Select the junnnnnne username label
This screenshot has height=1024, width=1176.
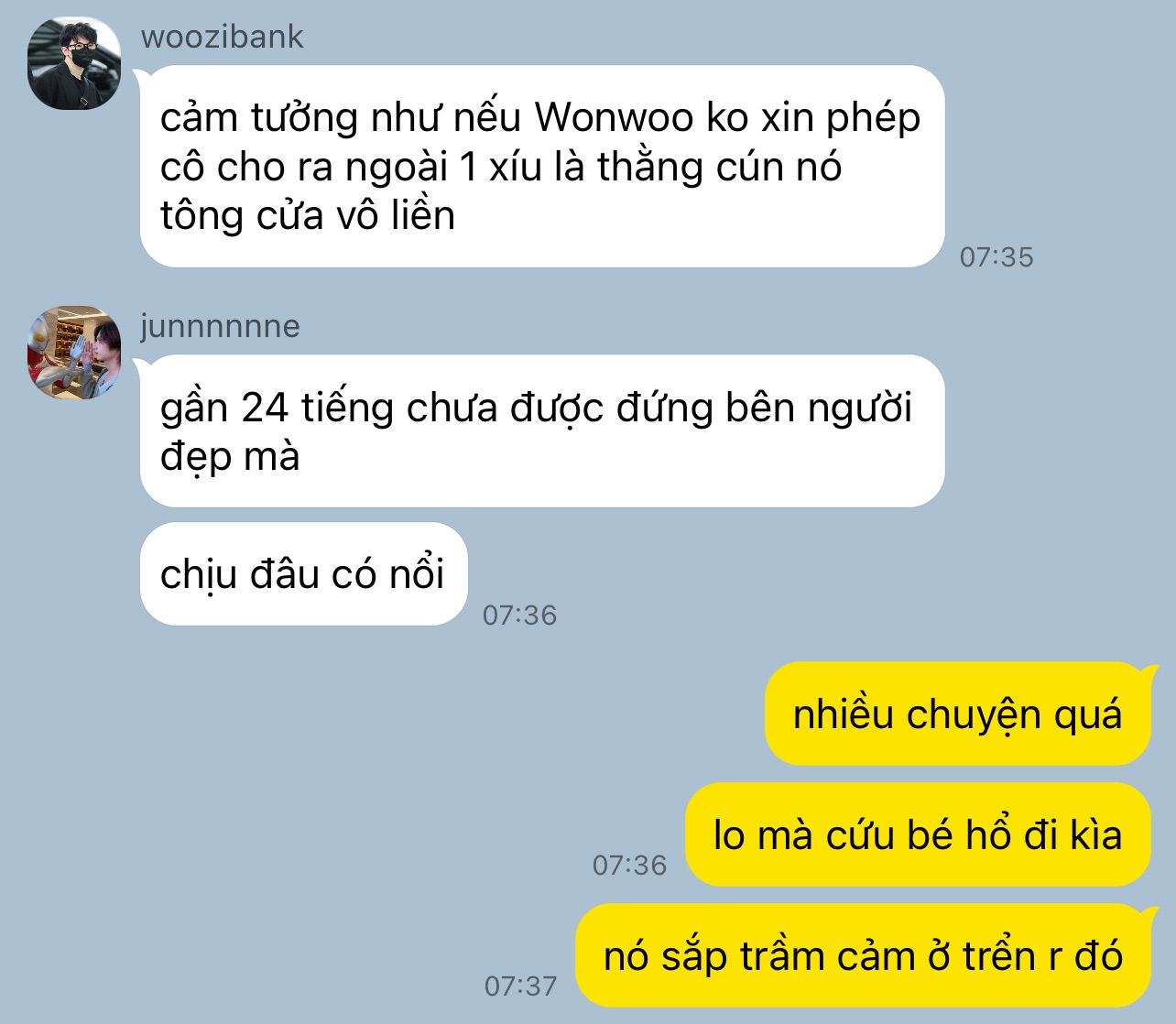click(220, 326)
